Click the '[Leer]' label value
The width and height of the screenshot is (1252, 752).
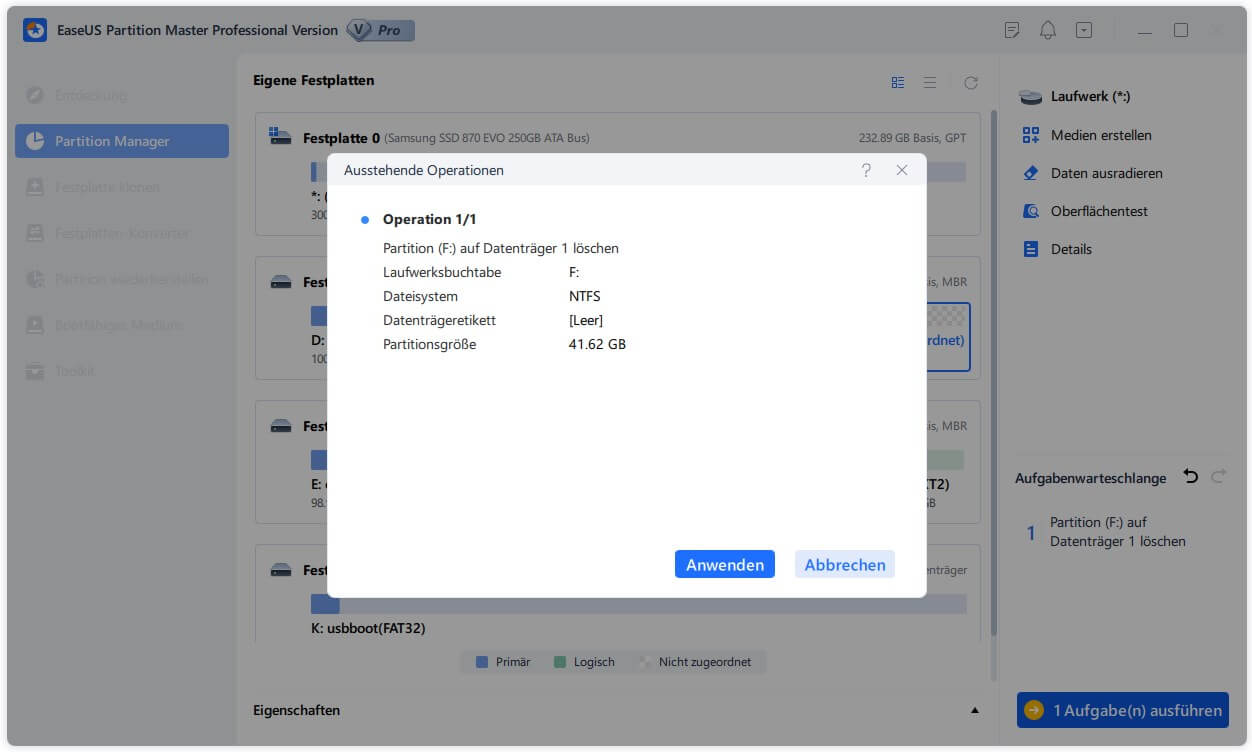[x=586, y=320]
